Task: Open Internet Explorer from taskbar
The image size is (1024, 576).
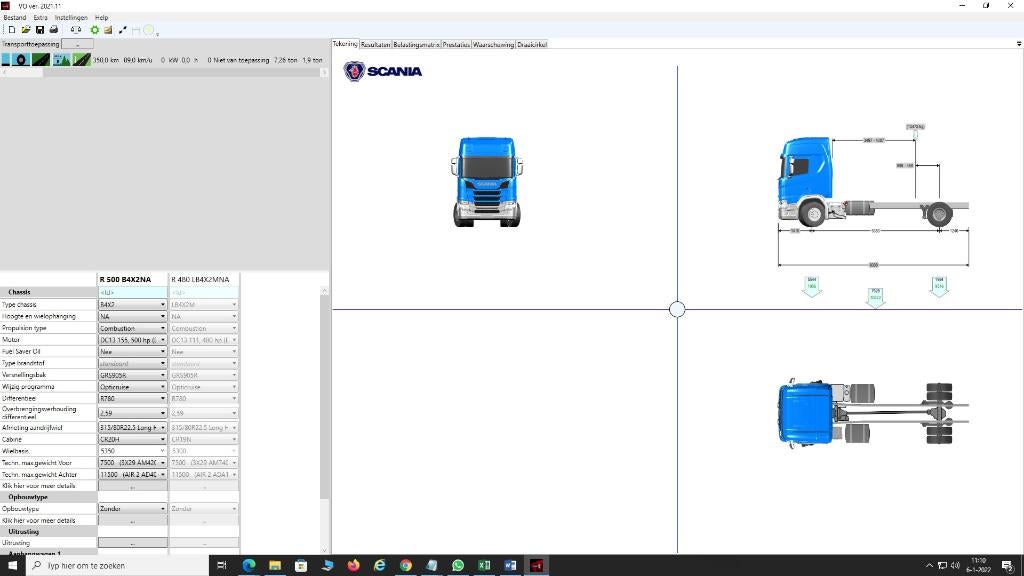Action: 379,566
